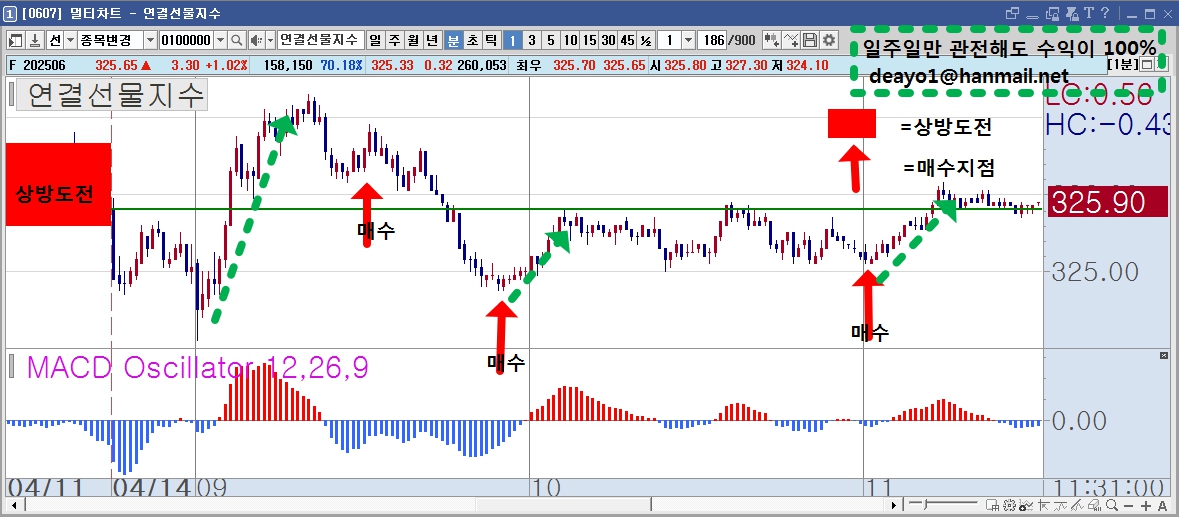Click the table view icon in bottom bar
This screenshot has height=517, width=1179.
click(993, 505)
